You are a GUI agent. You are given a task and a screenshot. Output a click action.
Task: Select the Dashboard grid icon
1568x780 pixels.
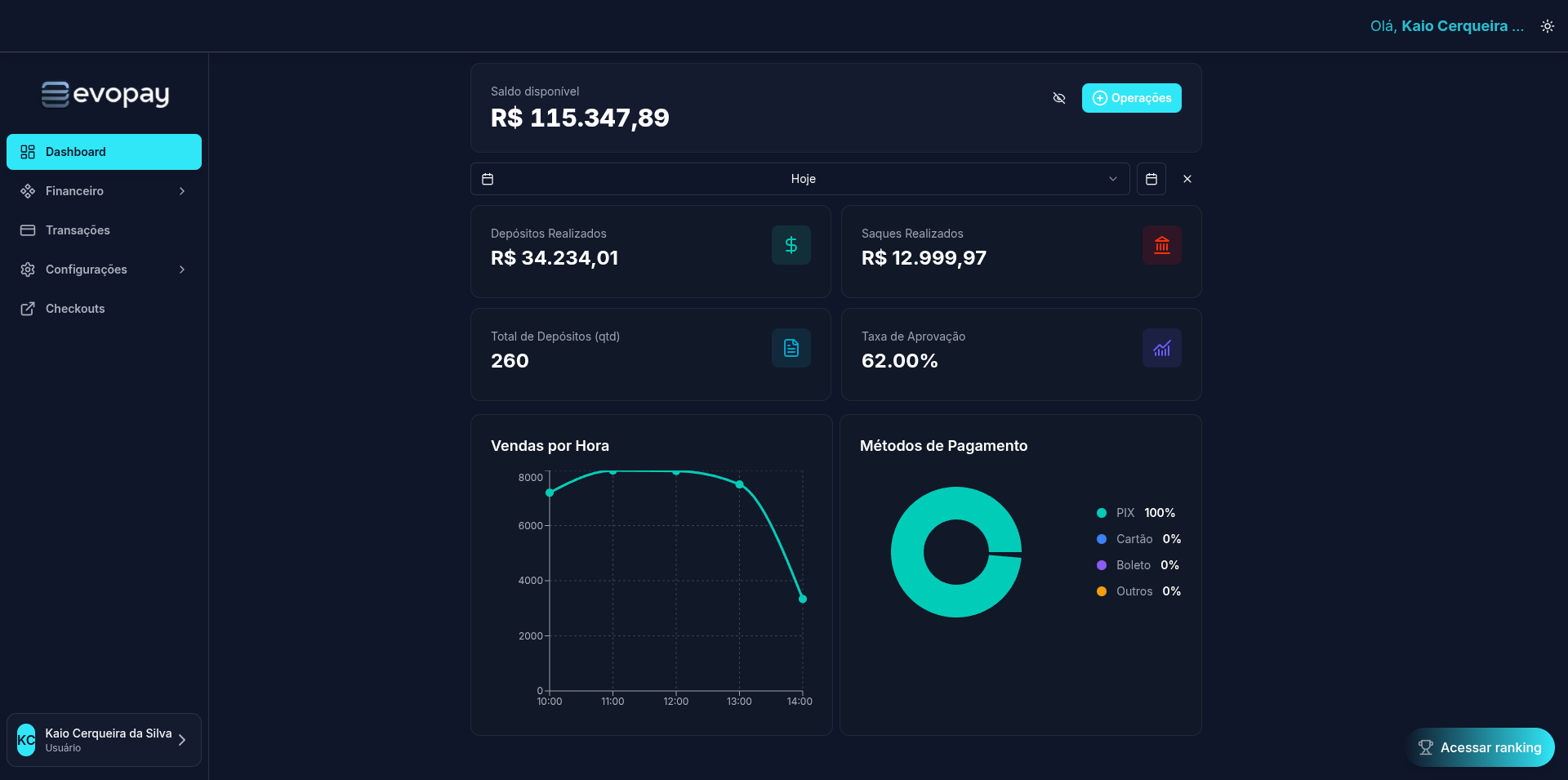tap(28, 151)
